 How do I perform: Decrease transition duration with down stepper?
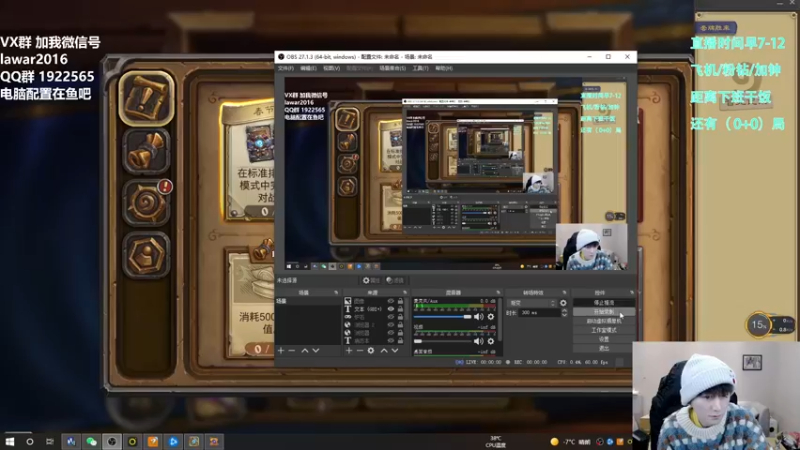coord(564,315)
